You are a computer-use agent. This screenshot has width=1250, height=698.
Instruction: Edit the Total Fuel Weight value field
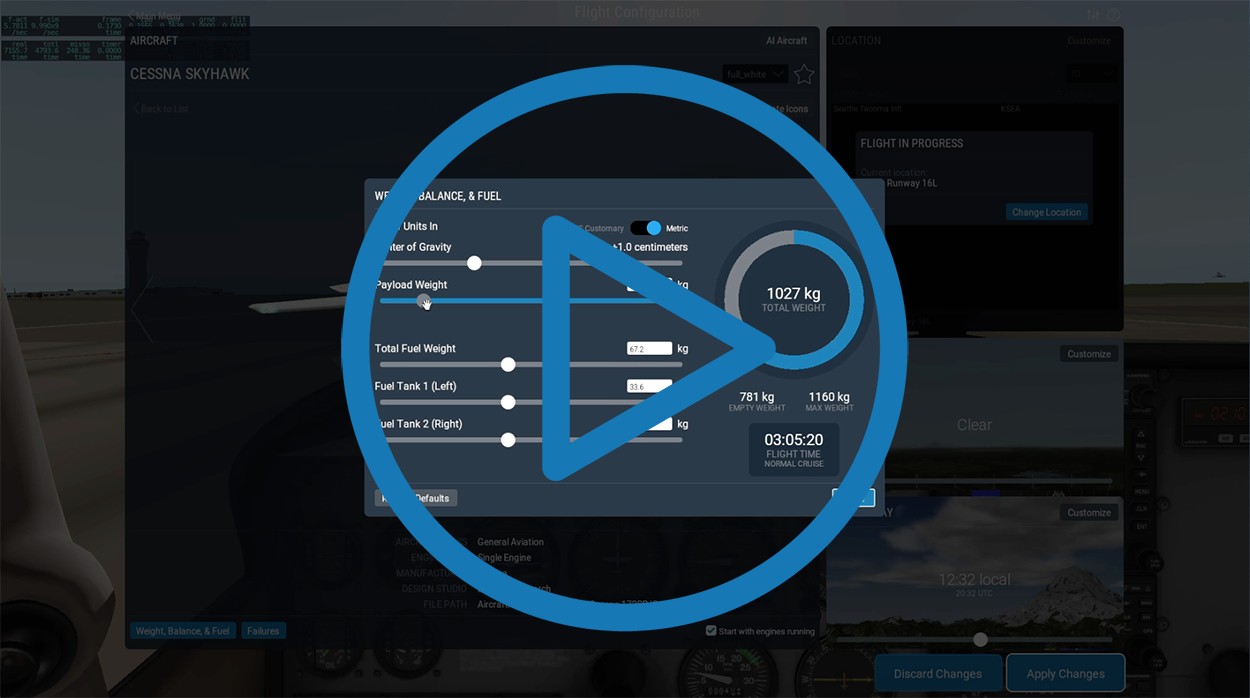[648, 349]
